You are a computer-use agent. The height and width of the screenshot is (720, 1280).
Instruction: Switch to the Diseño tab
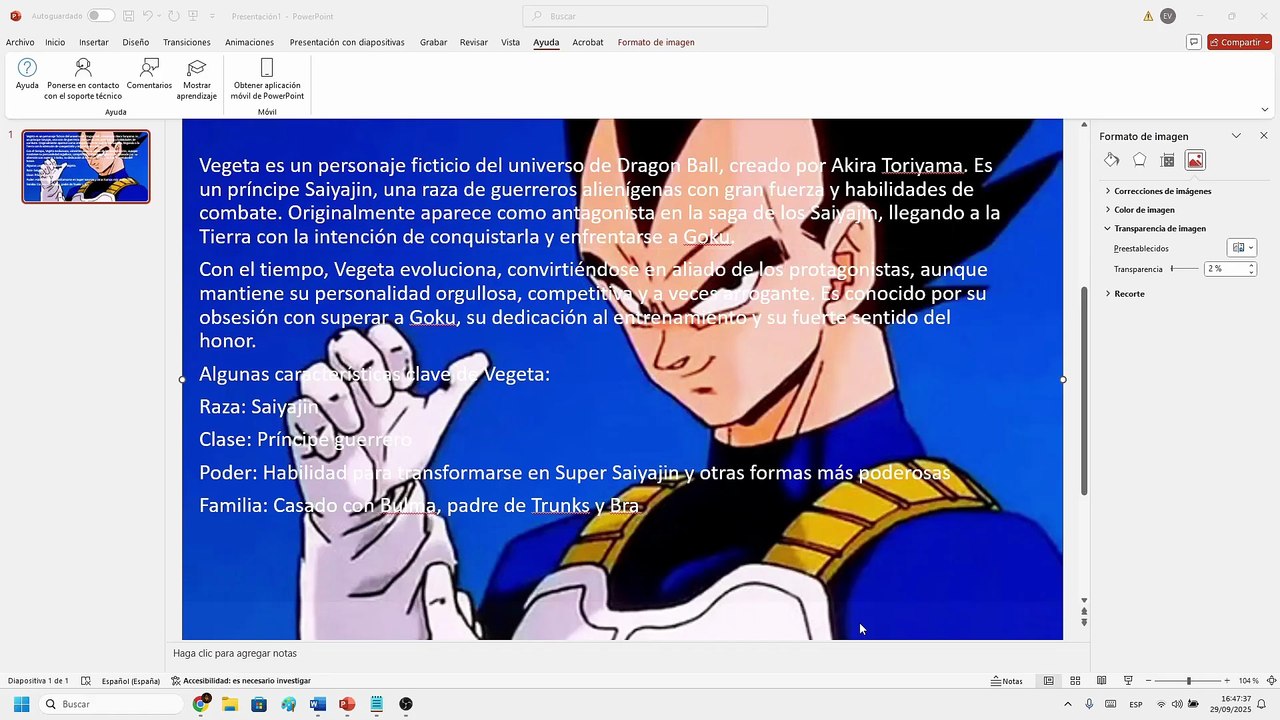click(x=136, y=42)
